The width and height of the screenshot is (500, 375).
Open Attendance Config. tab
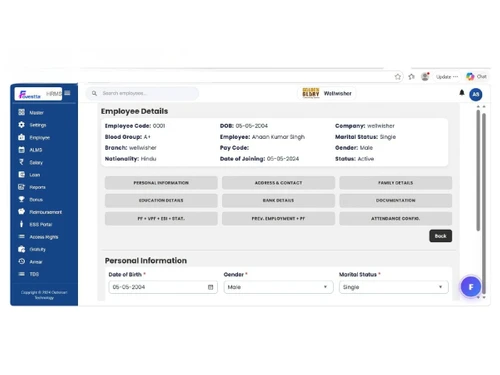396,219
